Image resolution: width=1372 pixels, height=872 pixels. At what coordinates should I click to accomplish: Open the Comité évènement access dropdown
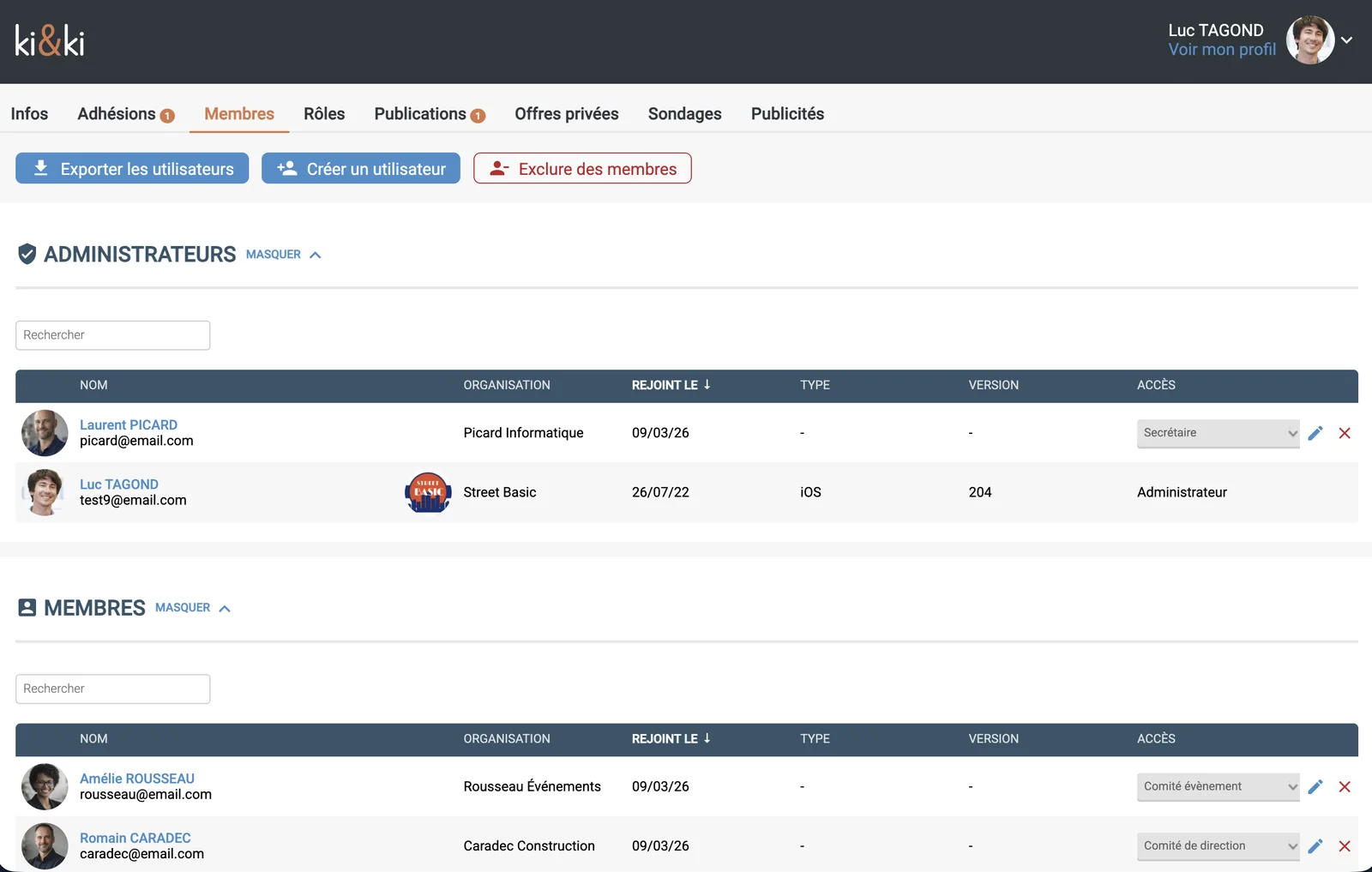coord(1218,786)
